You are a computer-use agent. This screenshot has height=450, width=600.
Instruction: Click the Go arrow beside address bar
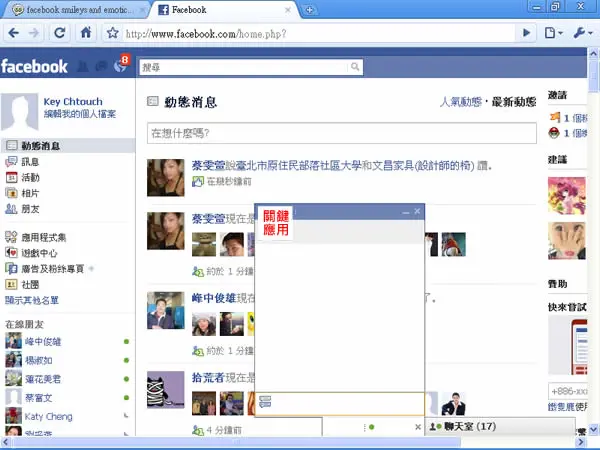point(527,33)
